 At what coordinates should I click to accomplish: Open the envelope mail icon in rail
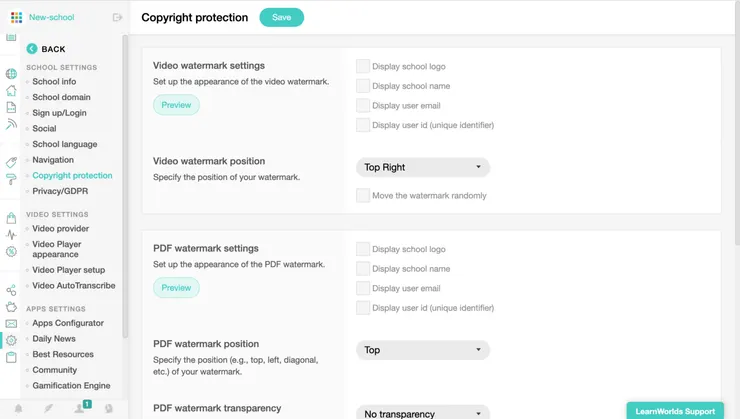click(x=11, y=324)
